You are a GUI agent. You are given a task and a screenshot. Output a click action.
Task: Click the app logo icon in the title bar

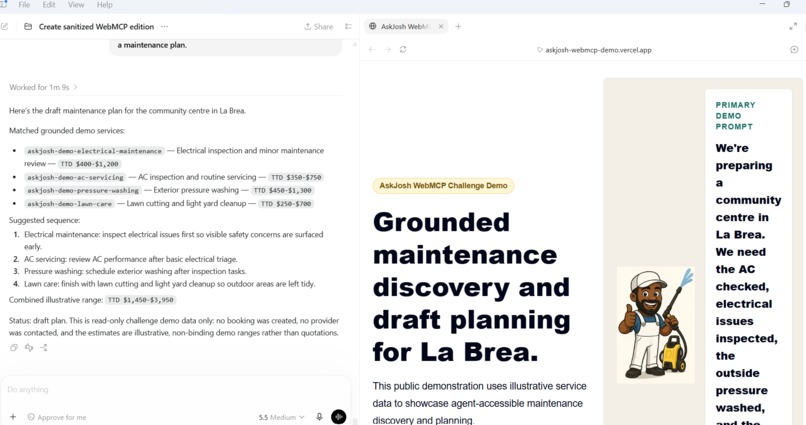point(4,4)
